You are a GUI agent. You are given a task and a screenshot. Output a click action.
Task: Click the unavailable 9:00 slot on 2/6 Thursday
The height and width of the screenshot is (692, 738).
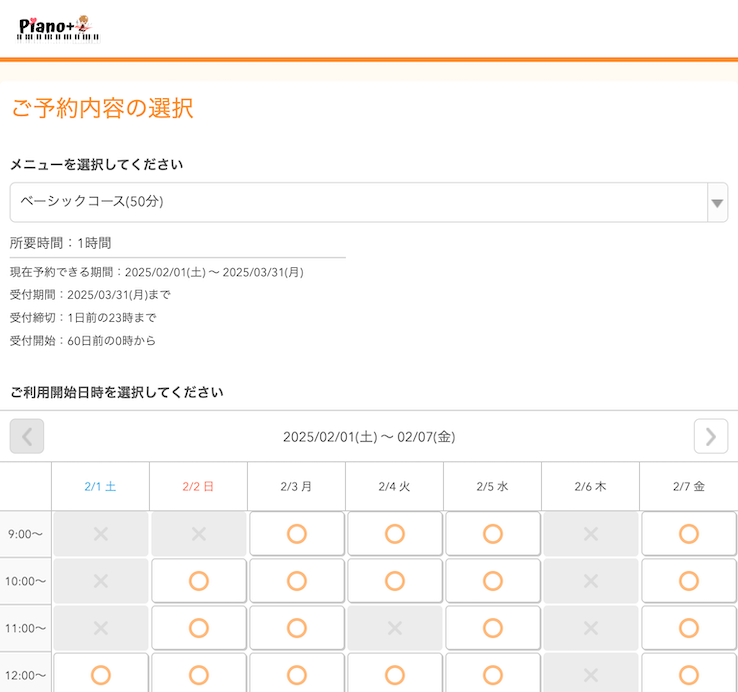[591, 534]
